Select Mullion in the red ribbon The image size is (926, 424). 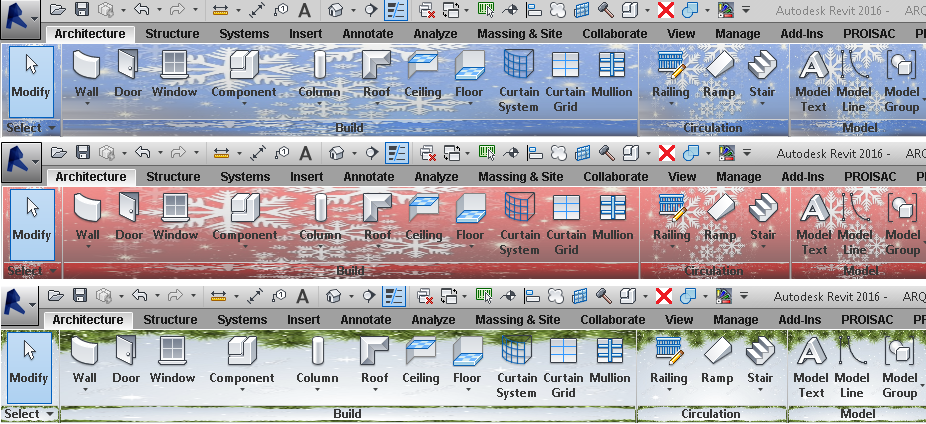pos(612,218)
